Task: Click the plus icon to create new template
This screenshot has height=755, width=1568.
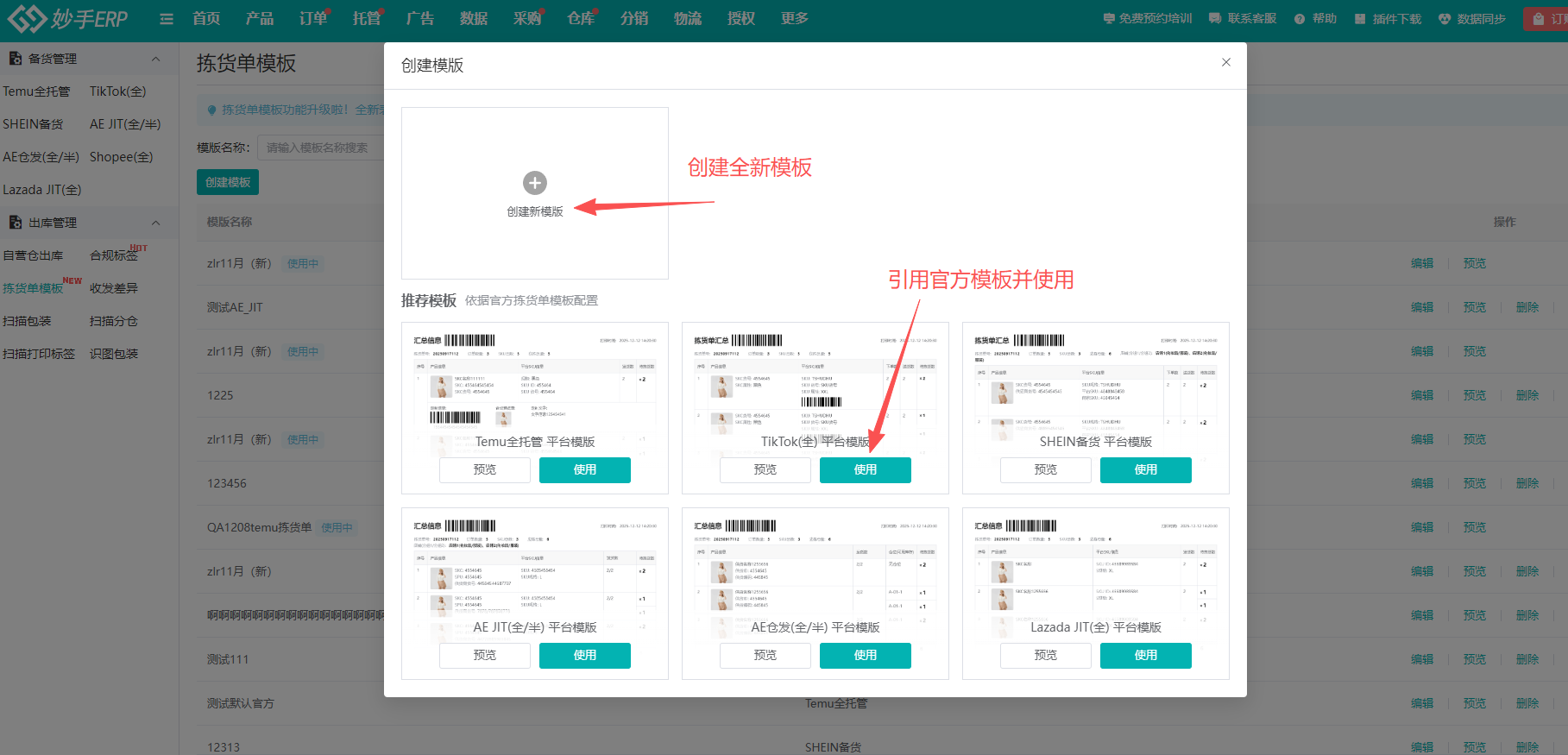Action: [x=535, y=183]
